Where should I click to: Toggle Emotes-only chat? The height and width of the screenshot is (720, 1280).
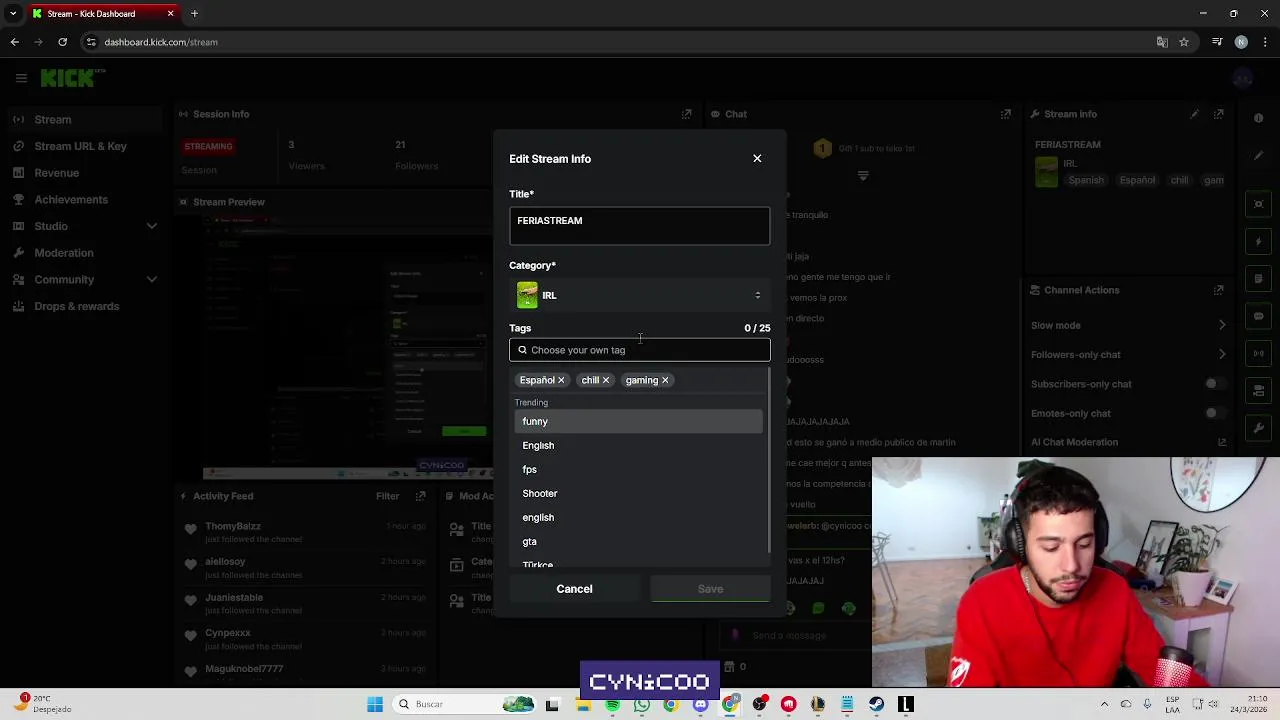click(x=1215, y=413)
